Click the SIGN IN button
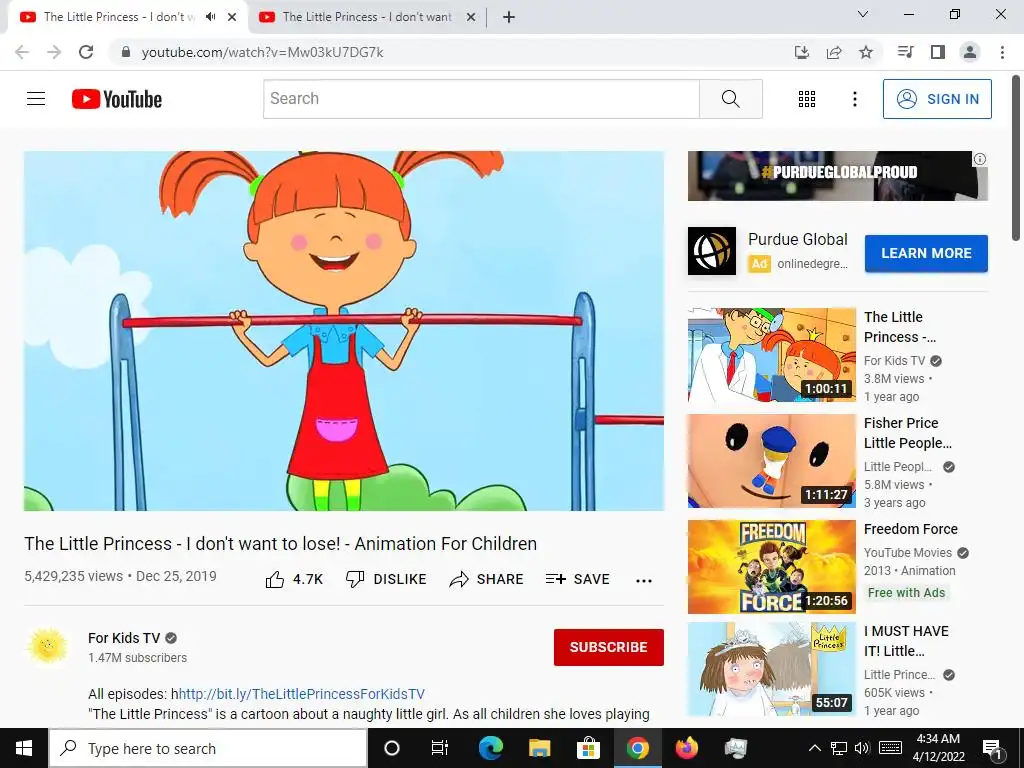The image size is (1024, 768). (937, 99)
